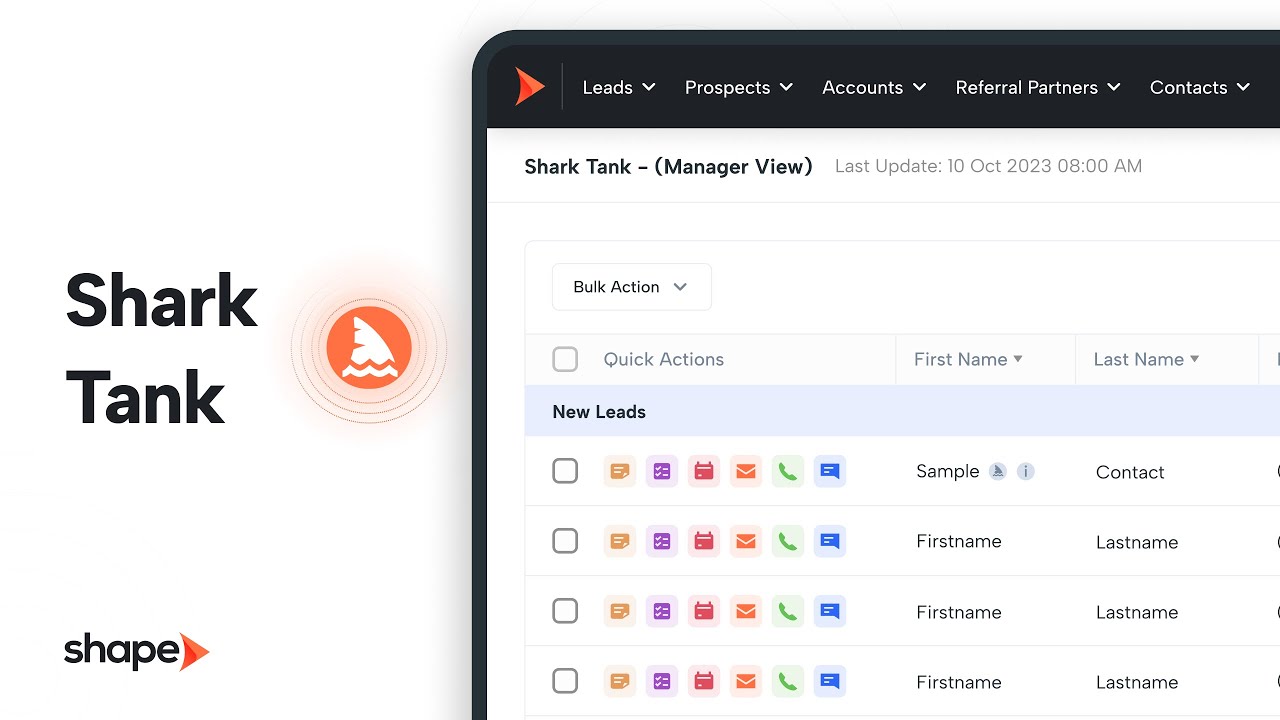Click the shark fin badge beside Sample
The width and height of the screenshot is (1280, 720).
point(997,471)
